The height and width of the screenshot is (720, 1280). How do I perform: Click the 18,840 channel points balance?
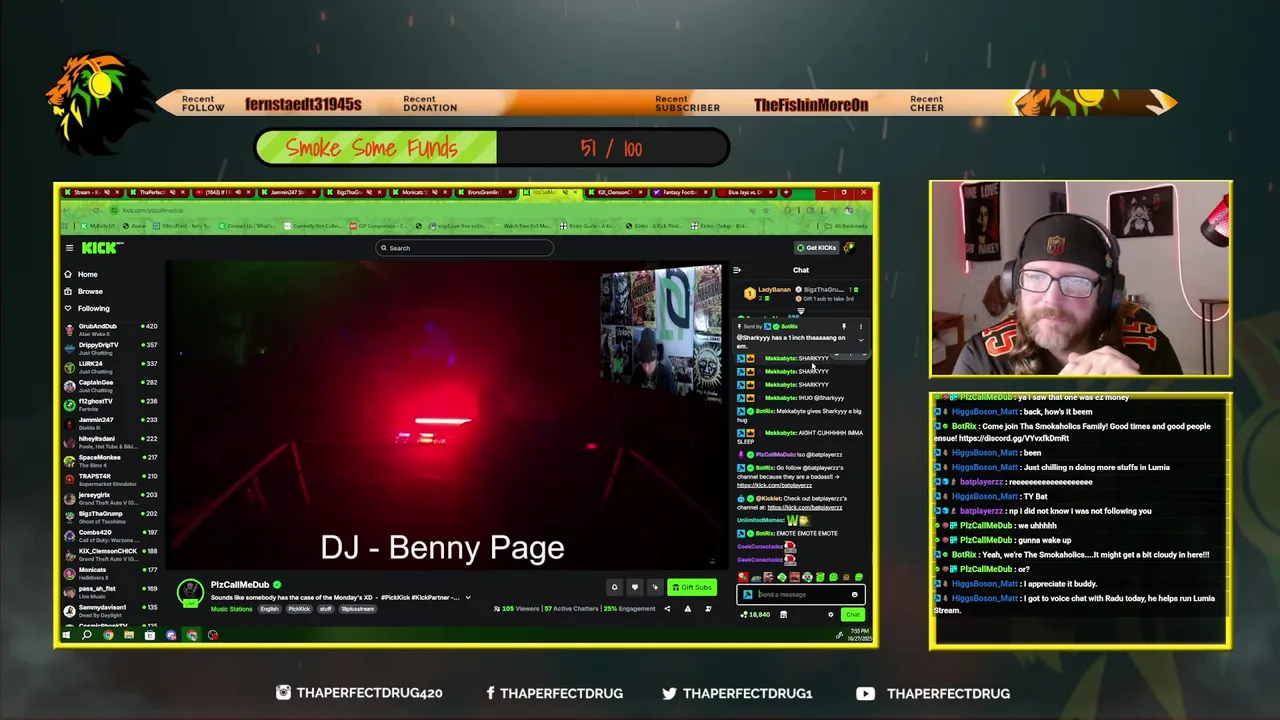pos(756,614)
